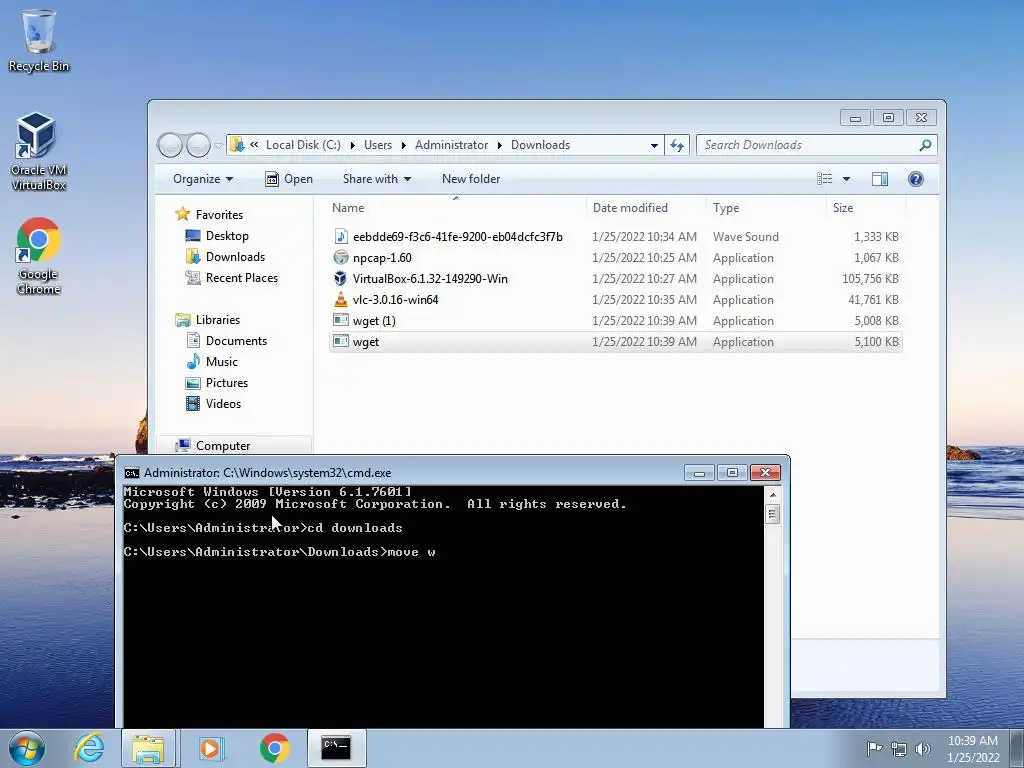Open Google Chrome desktop shortcut
The width and height of the screenshot is (1024, 768).
coord(38,255)
